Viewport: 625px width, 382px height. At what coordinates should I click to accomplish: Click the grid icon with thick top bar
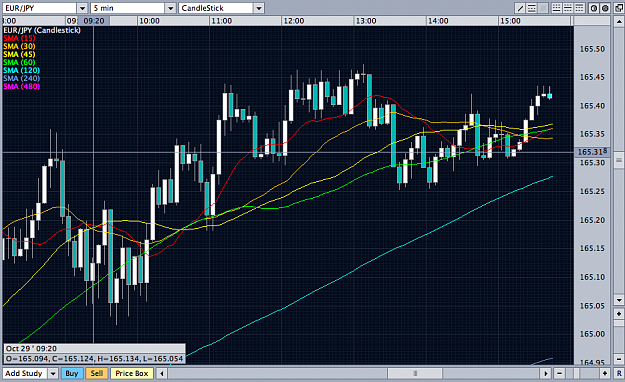tap(579, 8)
